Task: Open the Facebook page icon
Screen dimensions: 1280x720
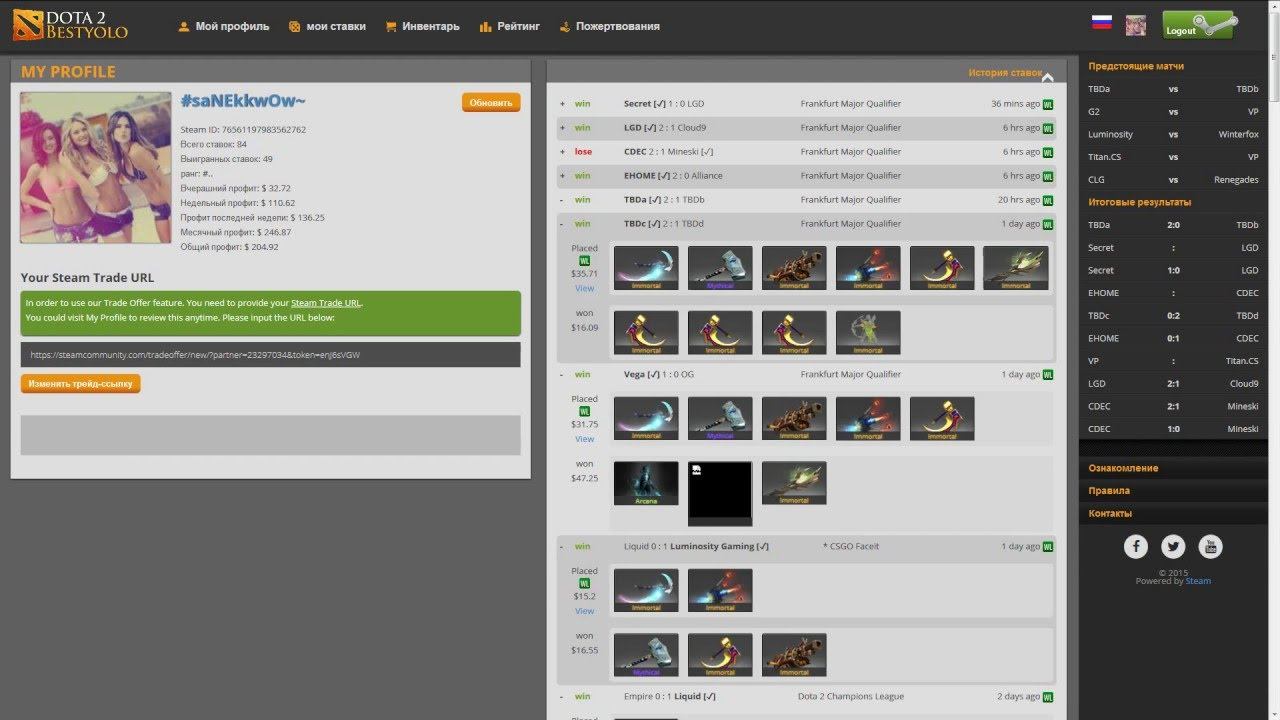Action: (x=1136, y=546)
